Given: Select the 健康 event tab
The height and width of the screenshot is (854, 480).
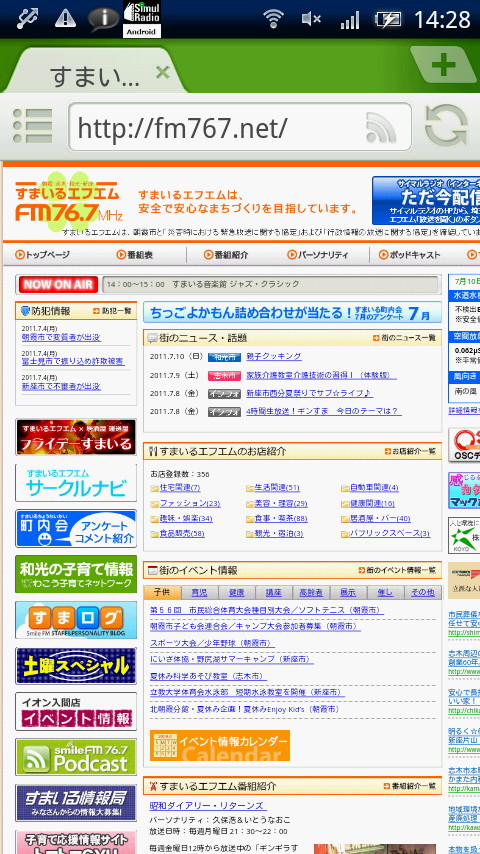Looking at the screenshot, I should (236, 592).
